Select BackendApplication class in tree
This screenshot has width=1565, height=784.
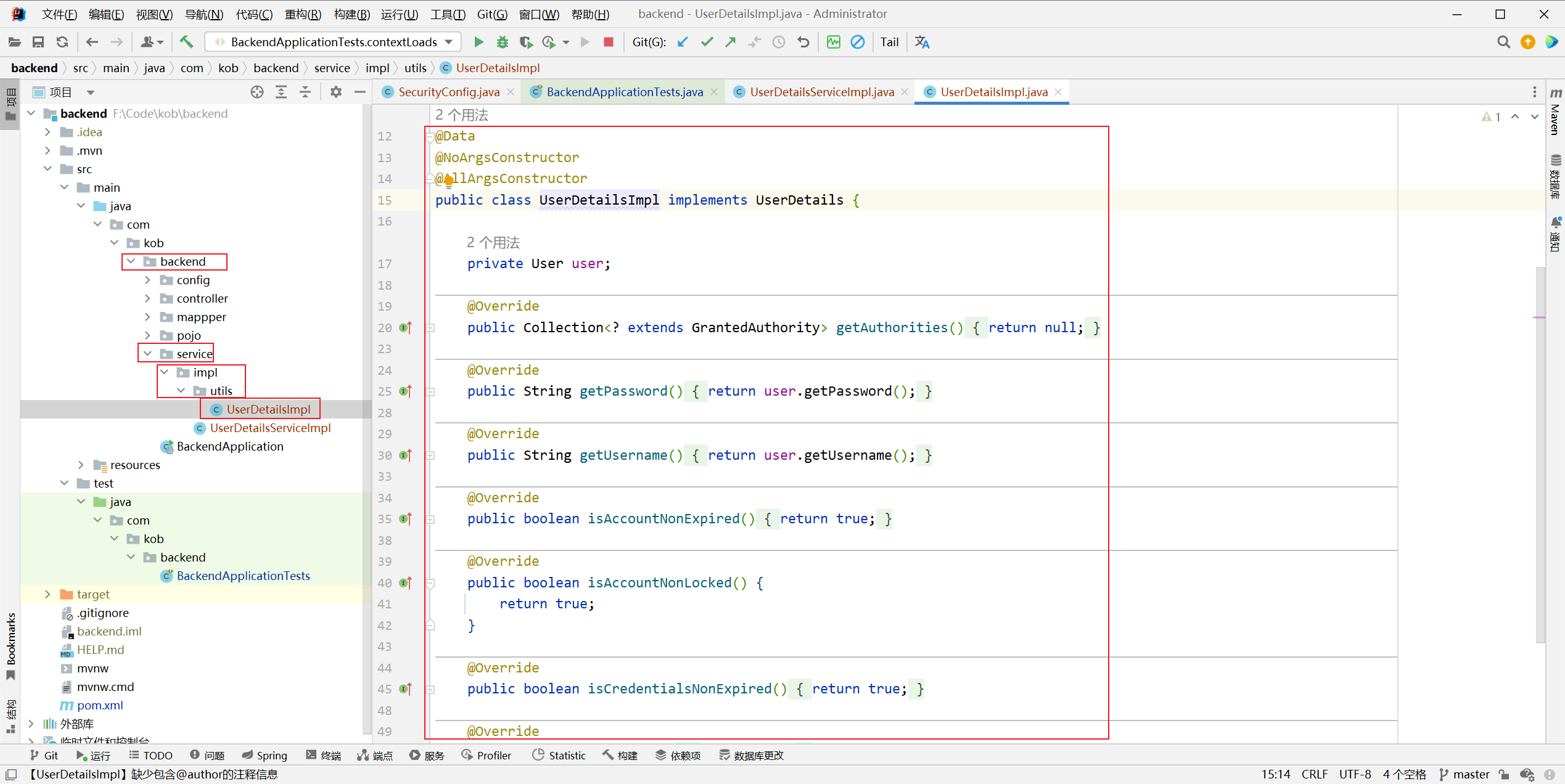tap(229, 446)
